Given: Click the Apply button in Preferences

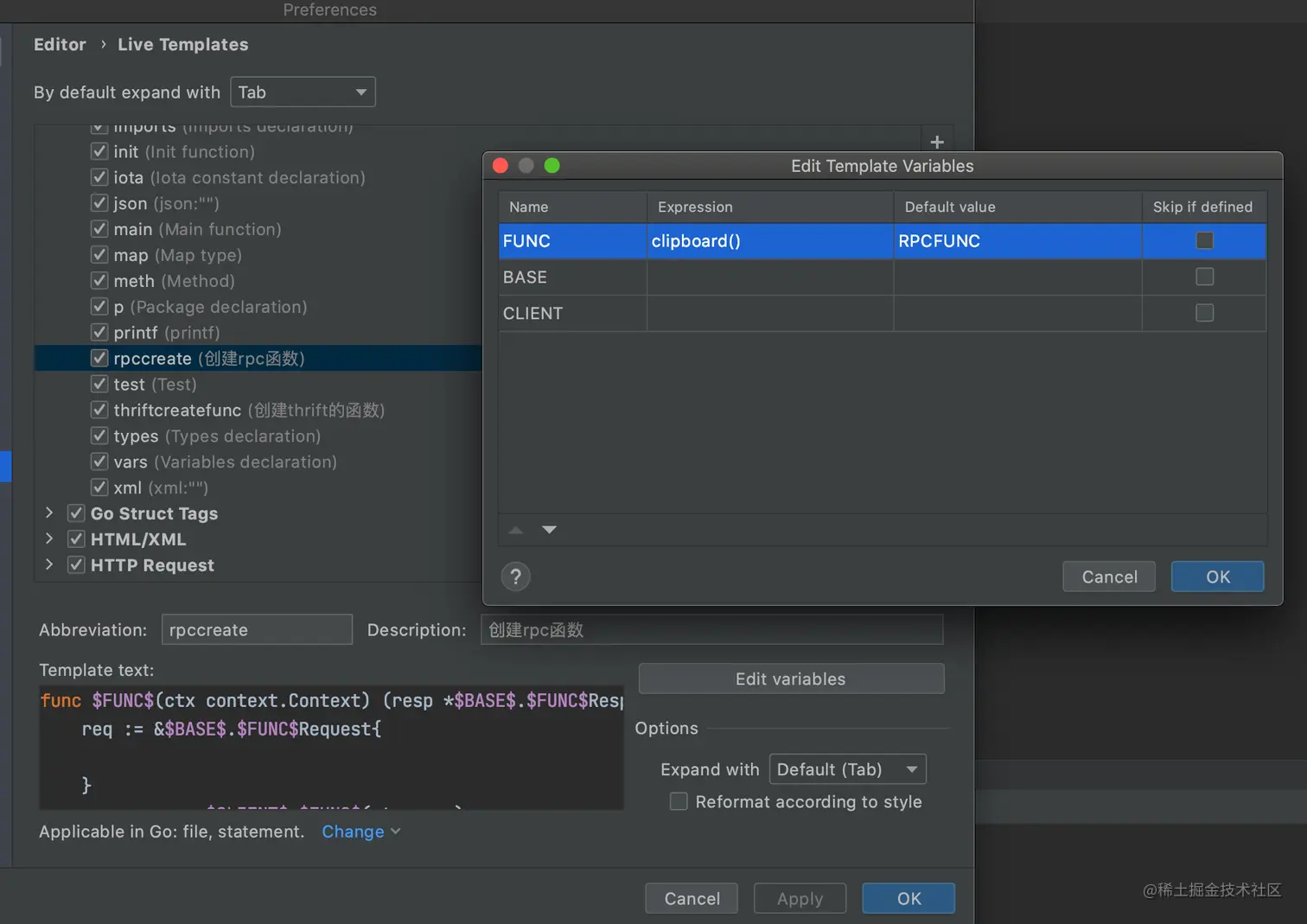Looking at the screenshot, I should tap(800, 898).
